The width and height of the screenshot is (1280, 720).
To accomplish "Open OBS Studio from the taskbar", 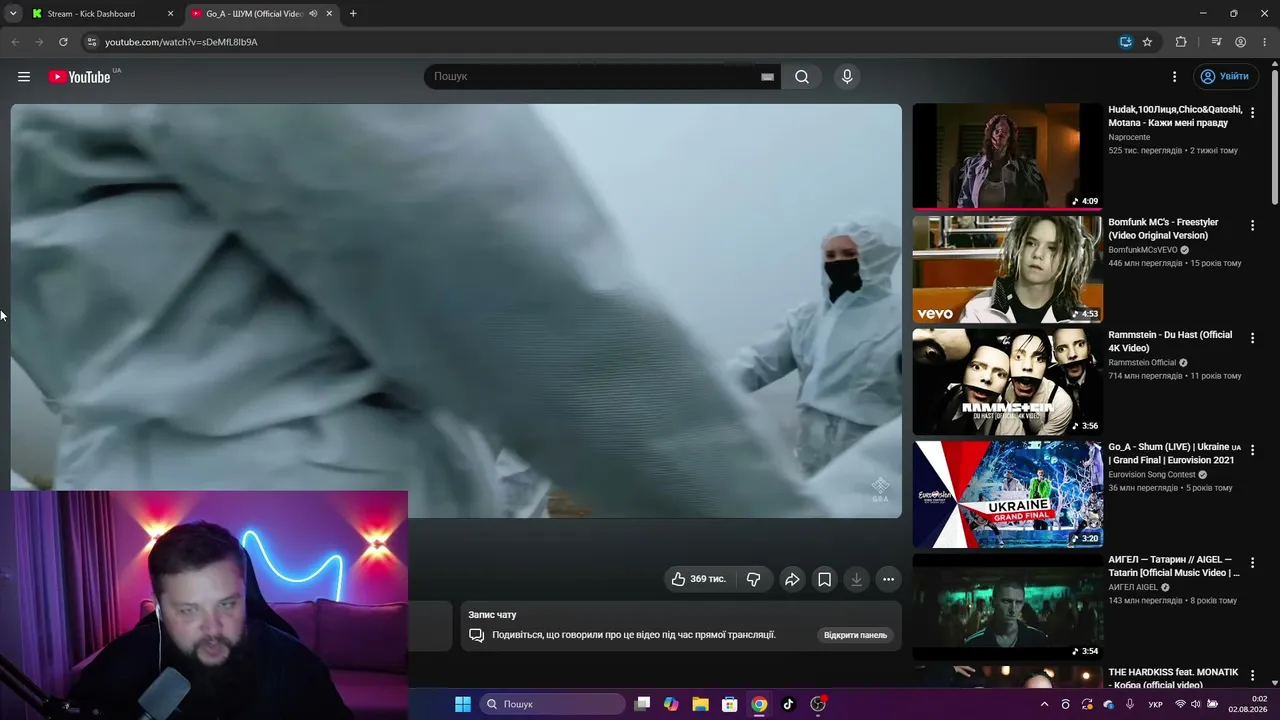I will [x=818, y=704].
